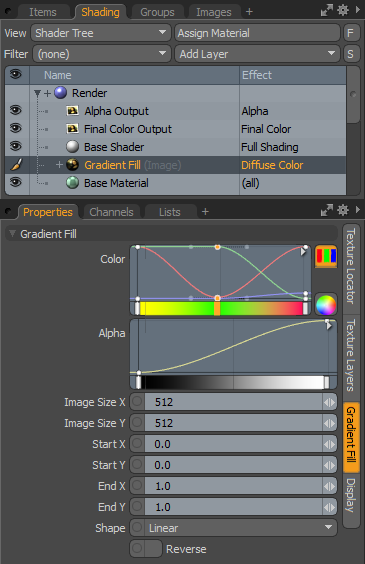Screen dimensions: 365x564
Task: Open the View Shader Tree dropdown
Action: point(101,33)
